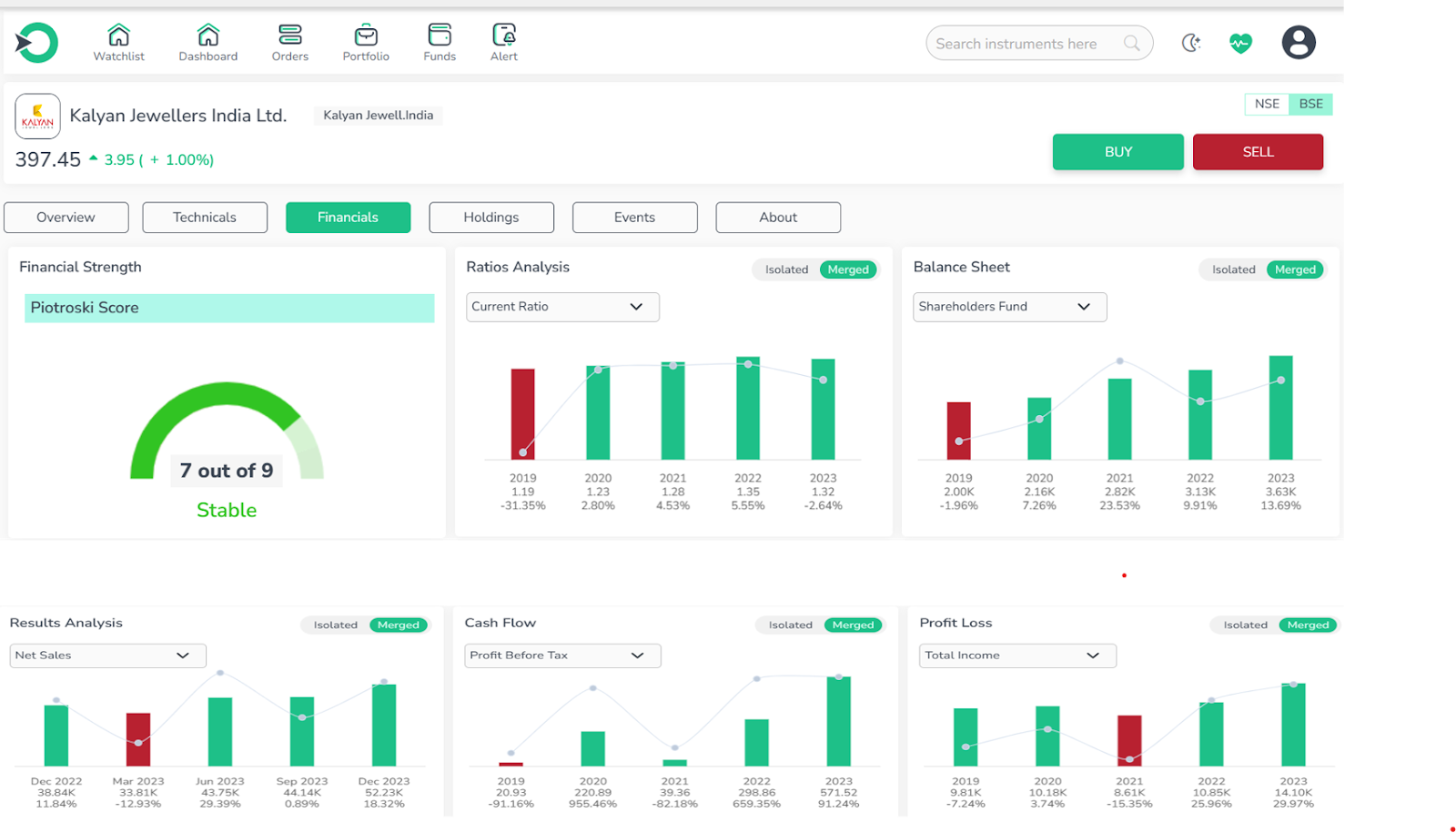Image resolution: width=1456 pixels, height=833 pixels.
Task: Click the Piotroski gauge showing 7 out of 9
Action: (227, 432)
